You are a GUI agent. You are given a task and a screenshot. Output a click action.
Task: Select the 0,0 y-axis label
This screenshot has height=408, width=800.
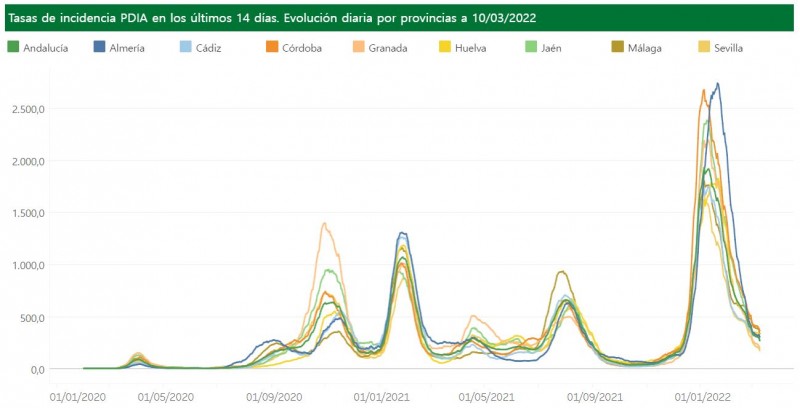pos(38,370)
